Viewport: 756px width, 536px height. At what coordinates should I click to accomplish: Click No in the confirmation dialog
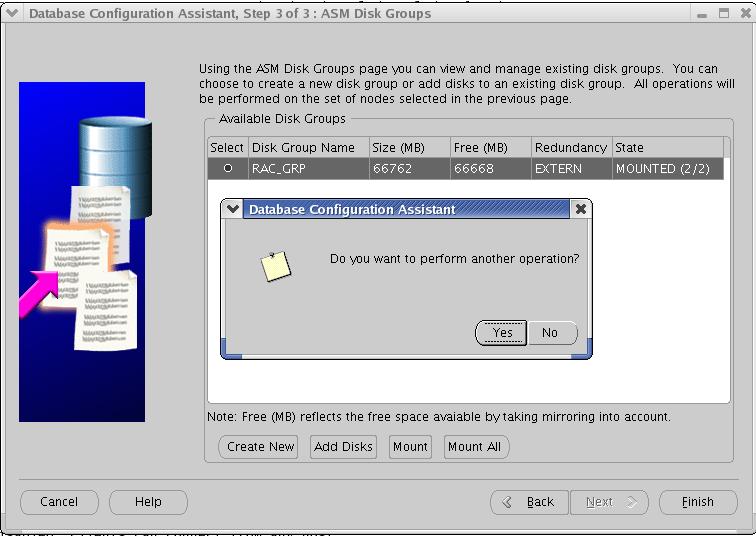(x=550, y=333)
